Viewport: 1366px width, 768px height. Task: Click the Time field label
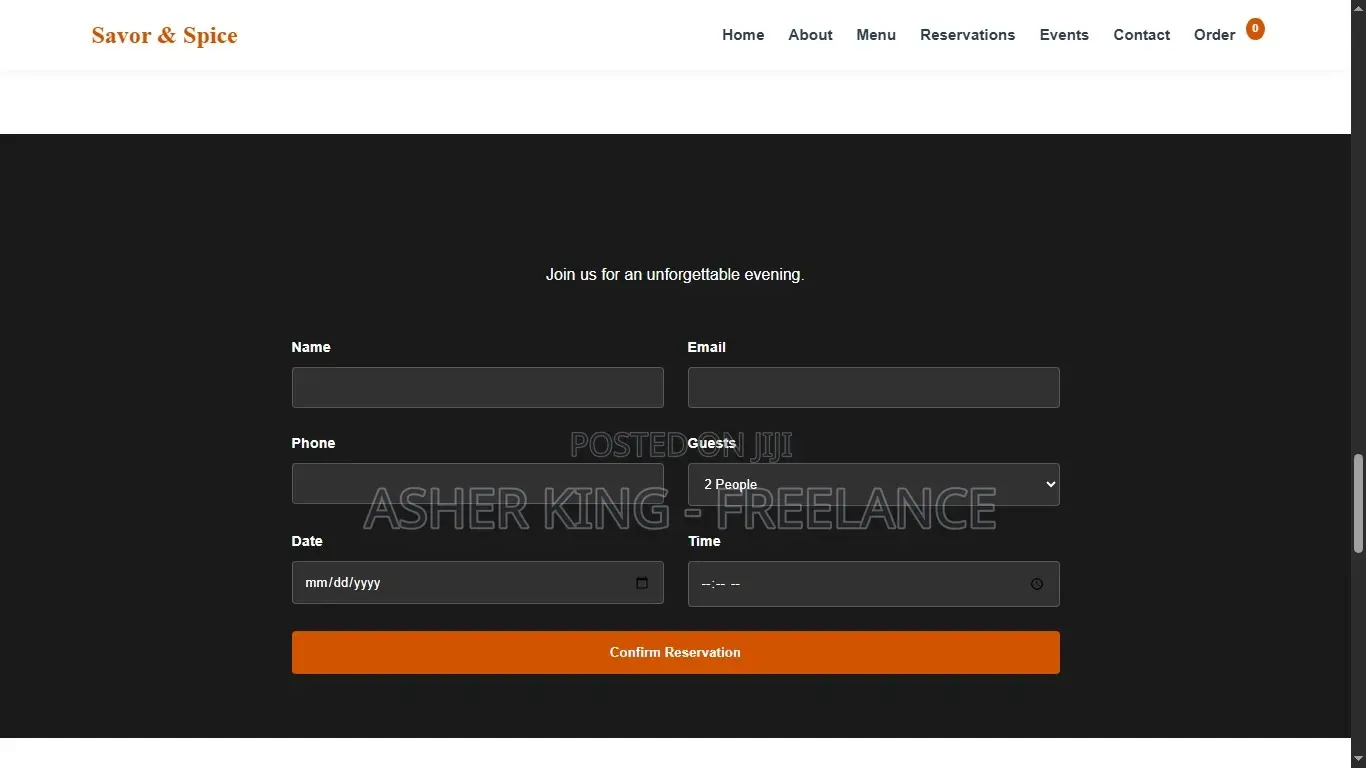(704, 541)
